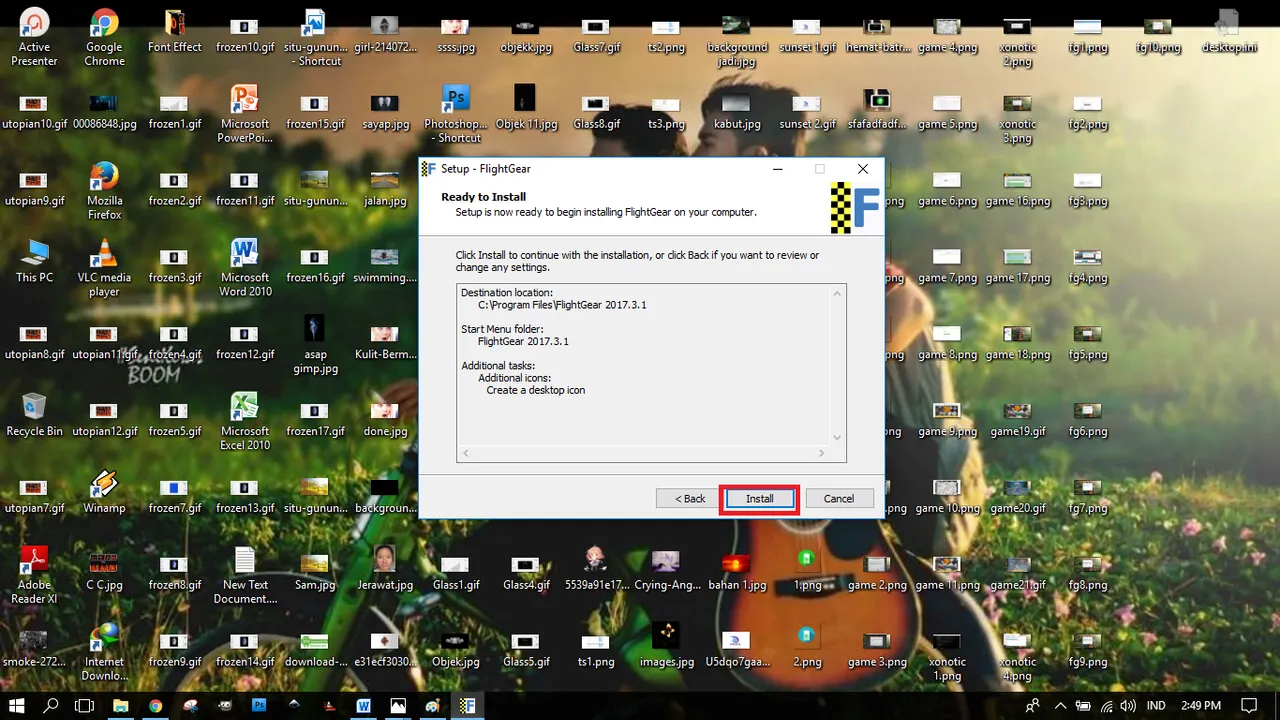This screenshot has height=720, width=1280.
Task: Select the game19.gif file
Action: tap(1017, 415)
